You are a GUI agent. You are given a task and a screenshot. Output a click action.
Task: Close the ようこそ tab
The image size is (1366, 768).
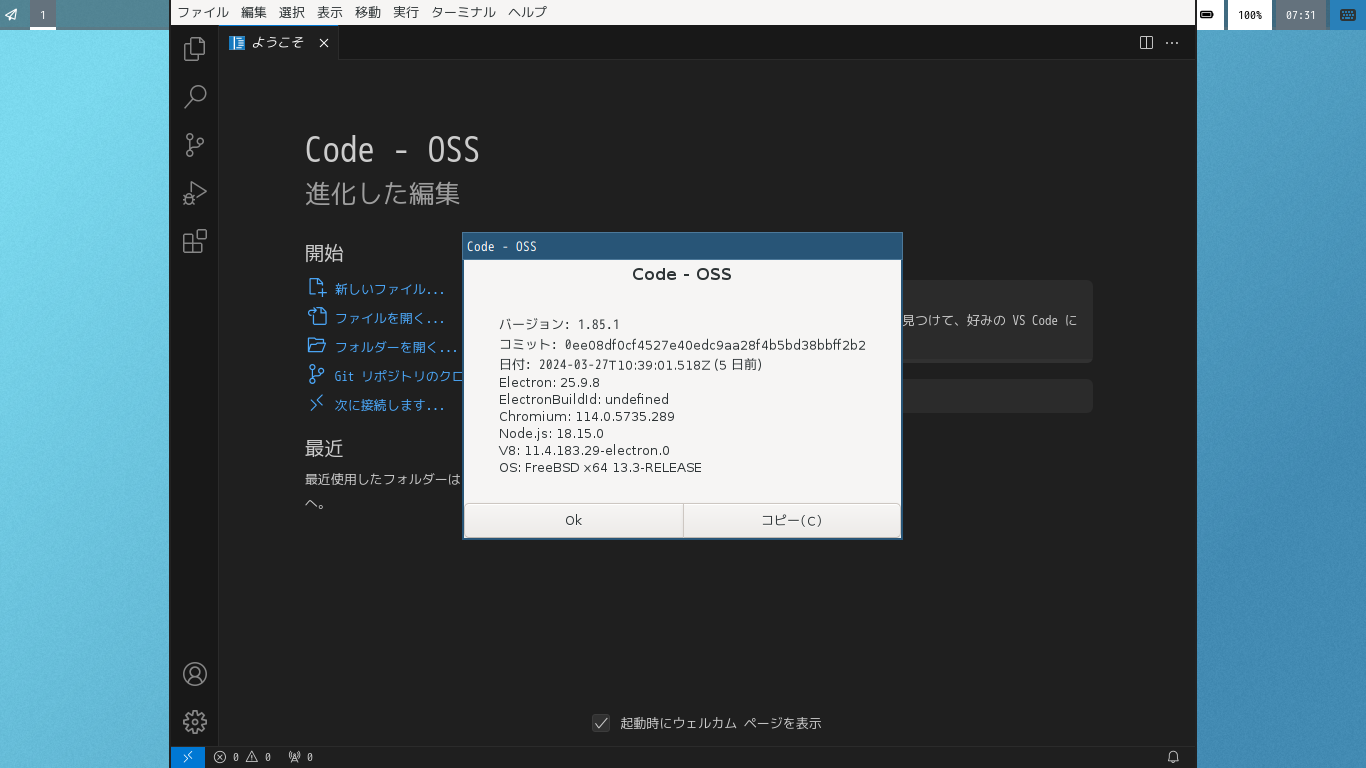coord(324,43)
